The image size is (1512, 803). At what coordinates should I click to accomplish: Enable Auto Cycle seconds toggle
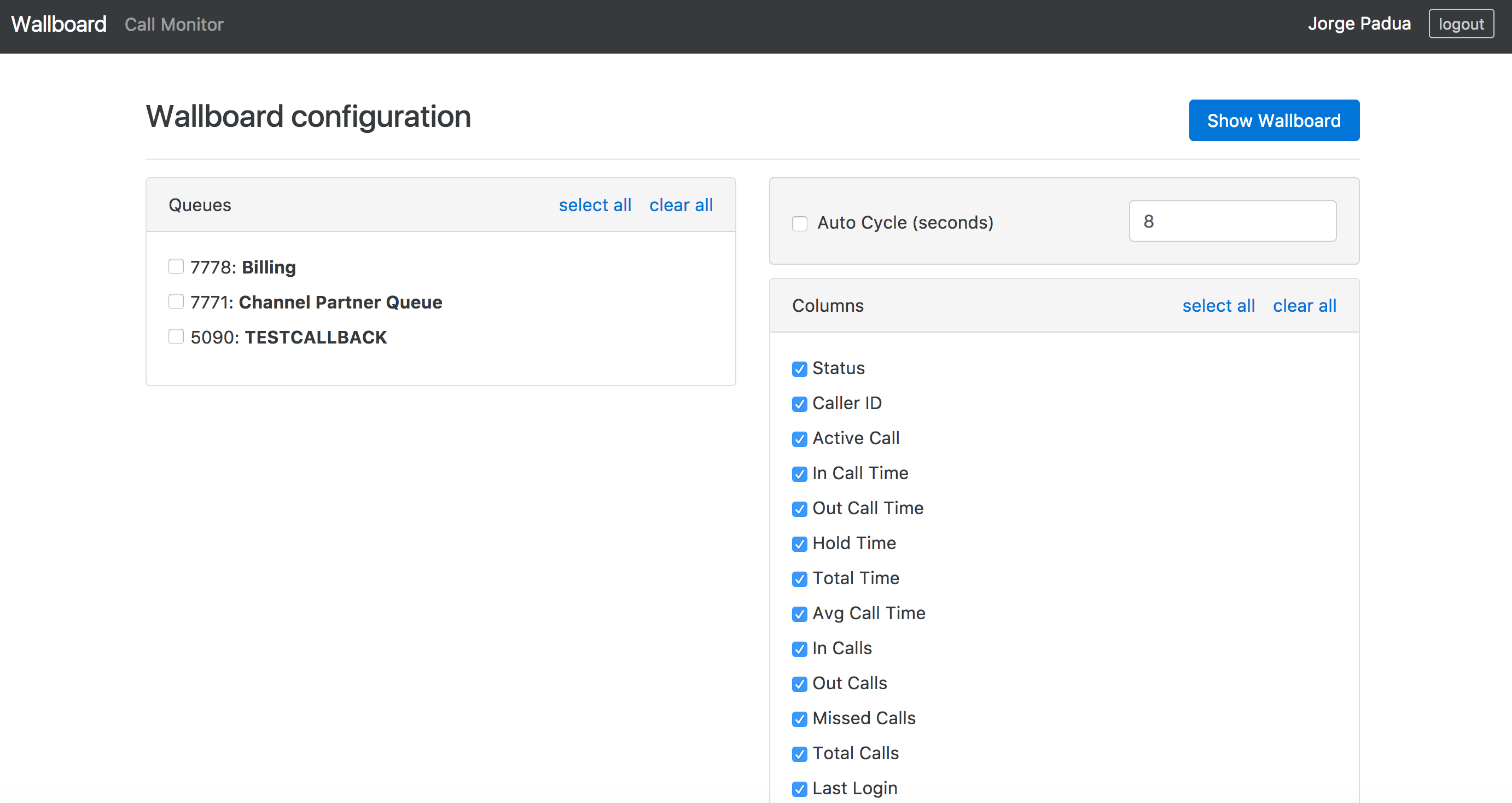pyautogui.click(x=799, y=221)
